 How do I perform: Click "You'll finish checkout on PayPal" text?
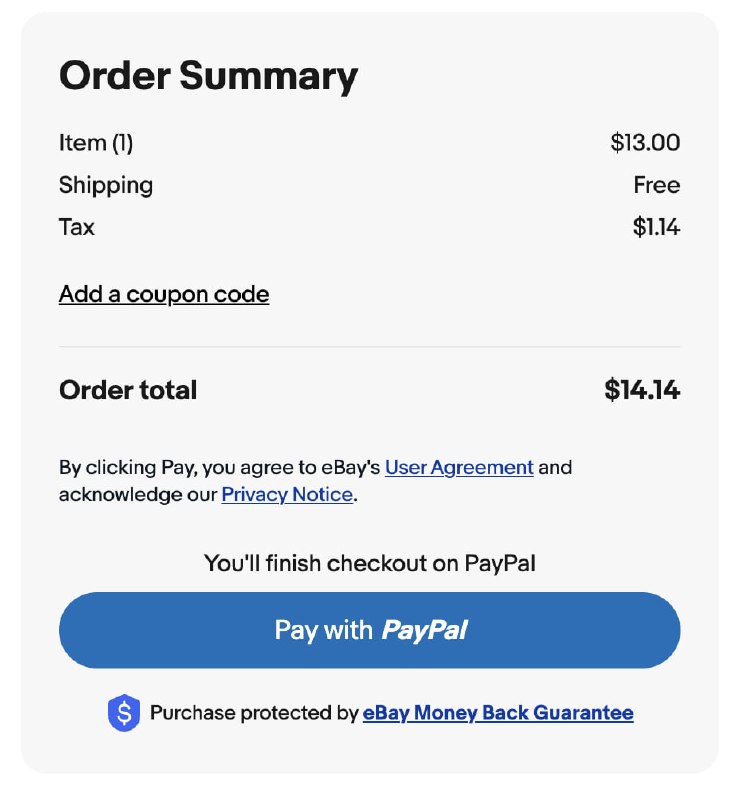click(x=369, y=564)
